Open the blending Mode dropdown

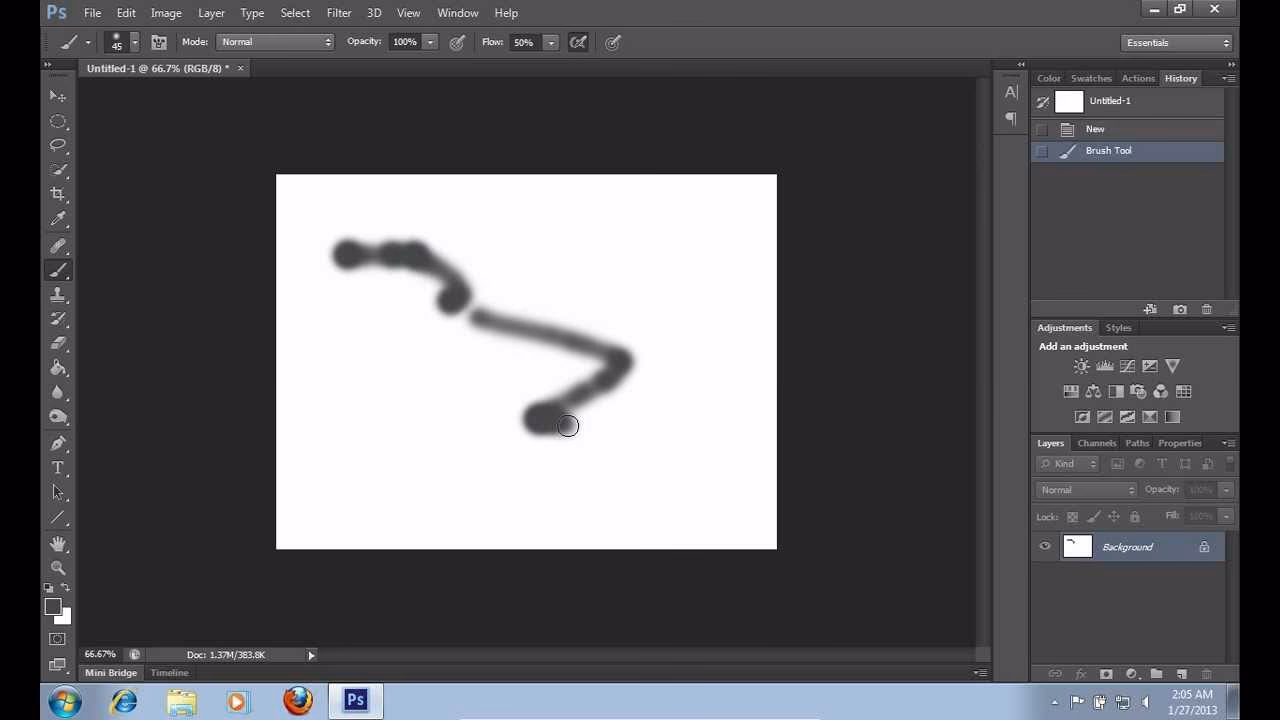(275, 42)
